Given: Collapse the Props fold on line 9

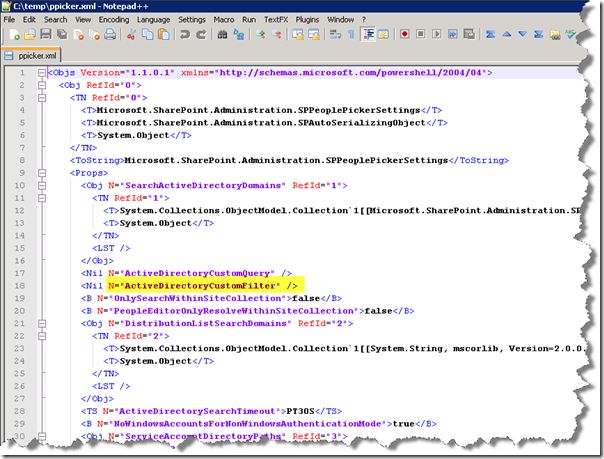Looking at the screenshot, I should click(x=42, y=173).
